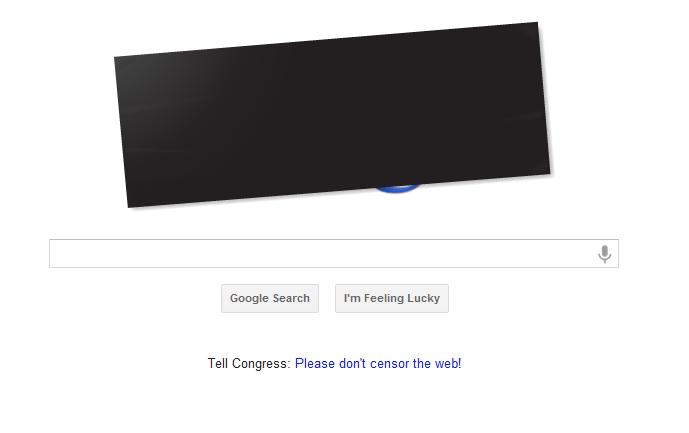Viewport: 689px width, 433px height.
Task: Click the tilted black rectangle covering the logo
Action: [x=332, y=114]
